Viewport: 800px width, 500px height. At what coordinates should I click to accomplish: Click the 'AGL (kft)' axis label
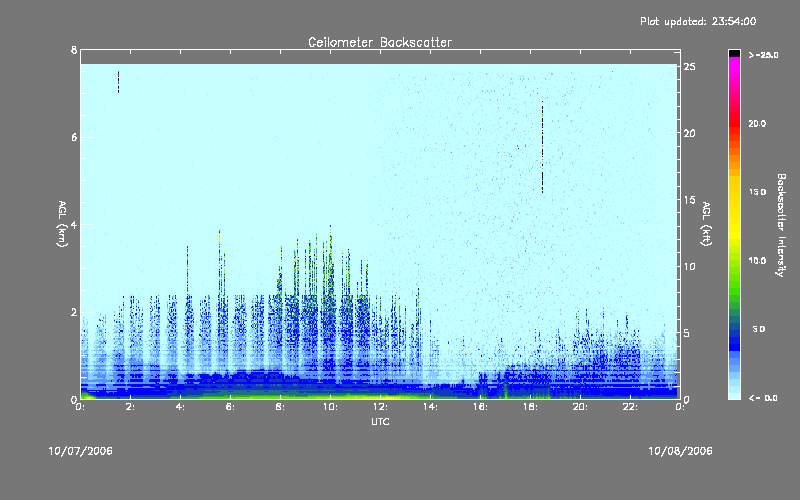706,224
